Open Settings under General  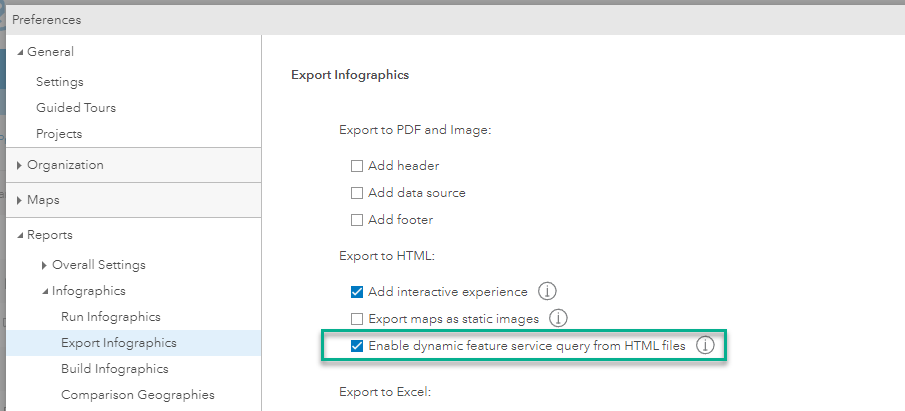click(x=60, y=82)
